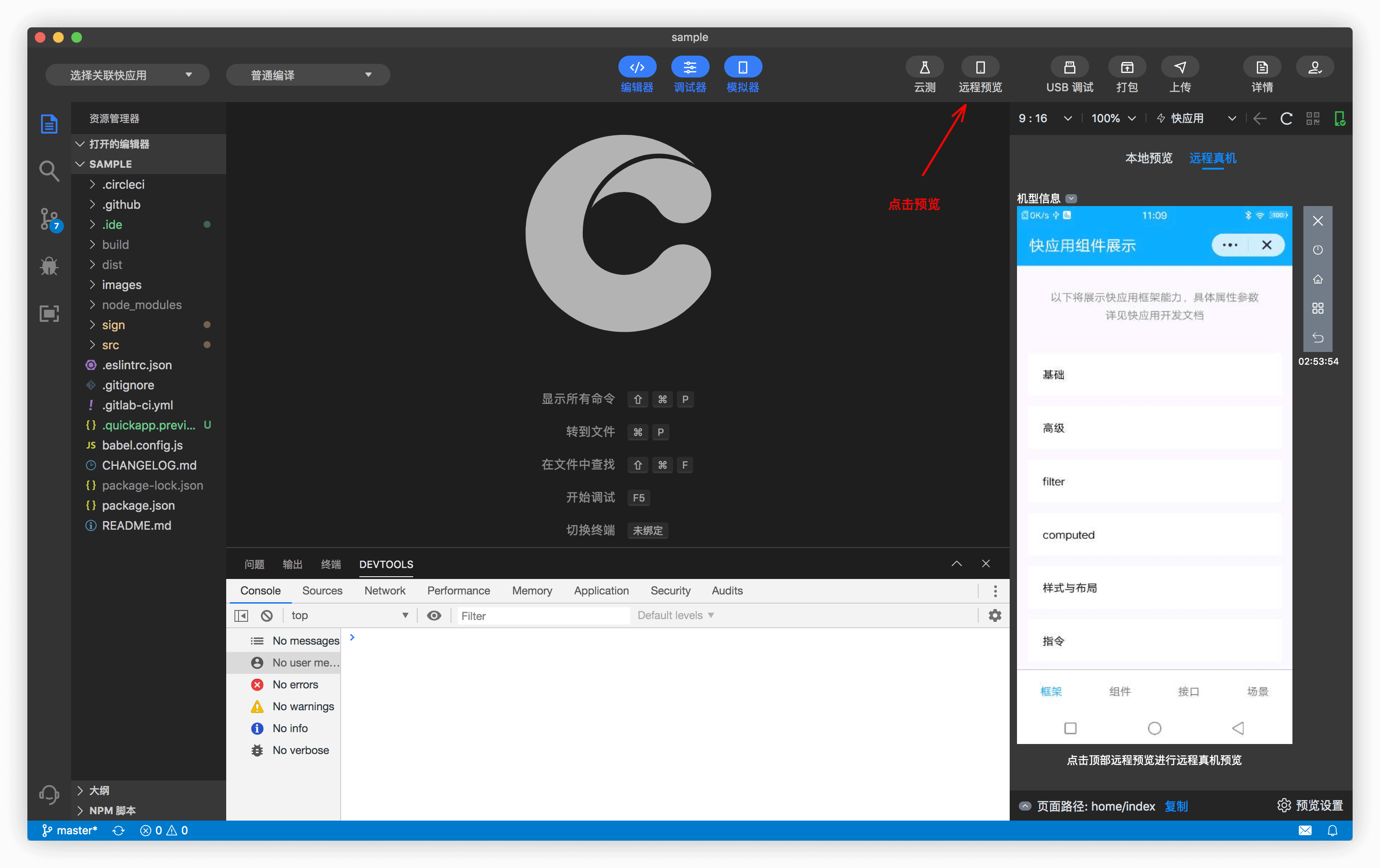Open the 选择关联快应用 dropdown
The width and height of the screenshot is (1380, 868).
click(127, 75)
